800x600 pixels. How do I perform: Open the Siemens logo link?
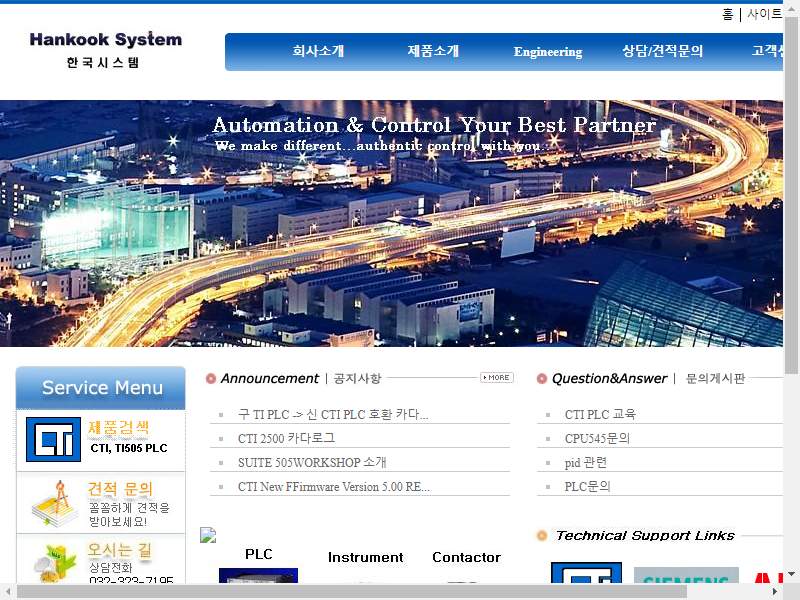[x=686, y=575]
